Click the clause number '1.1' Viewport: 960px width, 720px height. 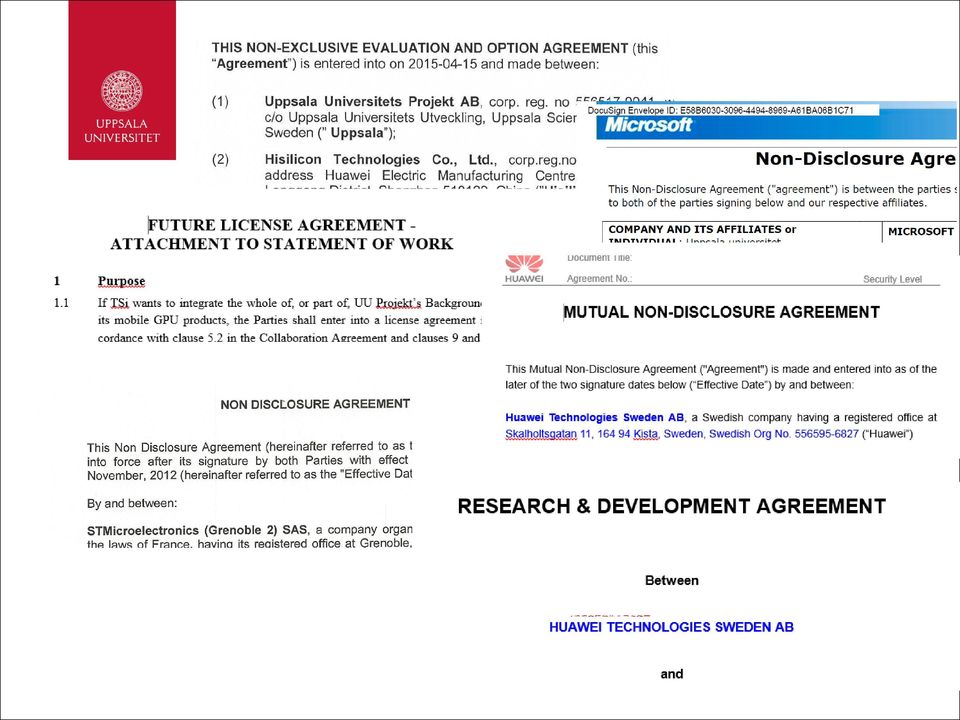(61, 302)
